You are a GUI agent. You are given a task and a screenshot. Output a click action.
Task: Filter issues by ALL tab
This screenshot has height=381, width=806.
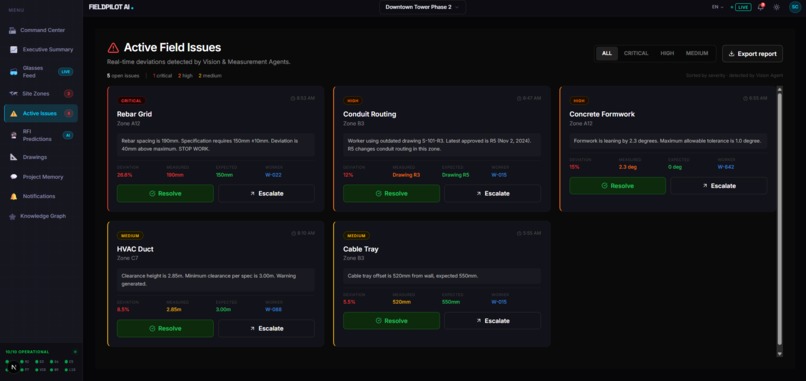607,53
